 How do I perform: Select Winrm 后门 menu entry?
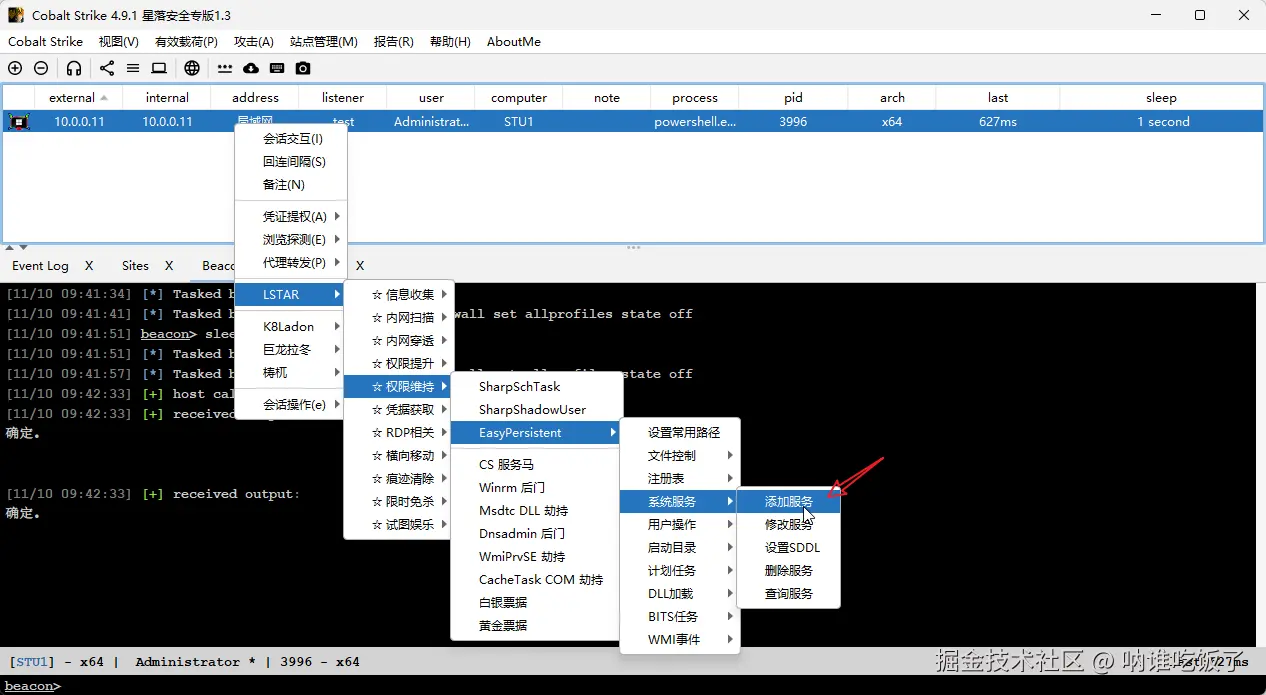536,488
